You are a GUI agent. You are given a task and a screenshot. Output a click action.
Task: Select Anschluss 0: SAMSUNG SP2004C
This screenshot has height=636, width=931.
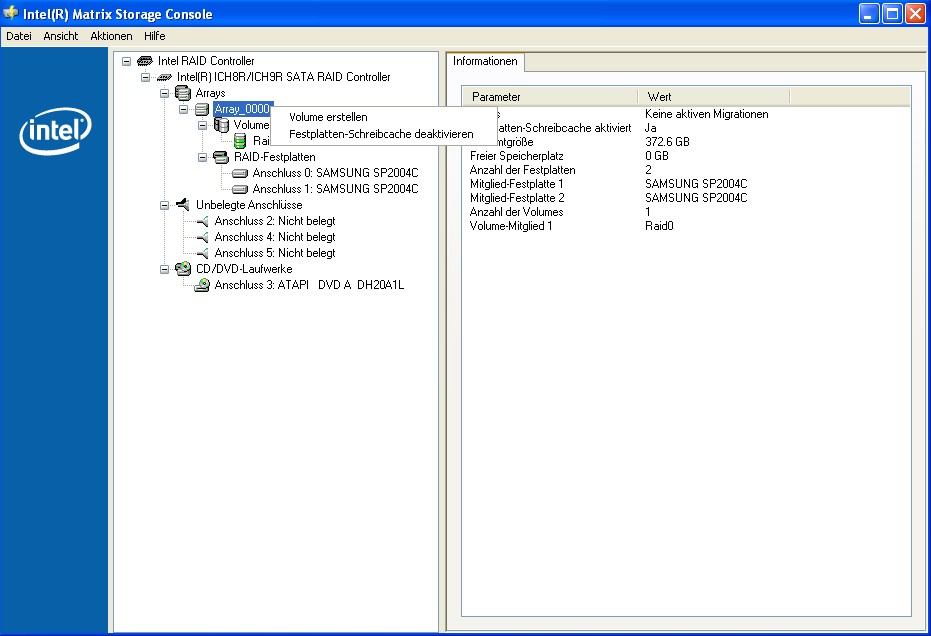[335, 173]
